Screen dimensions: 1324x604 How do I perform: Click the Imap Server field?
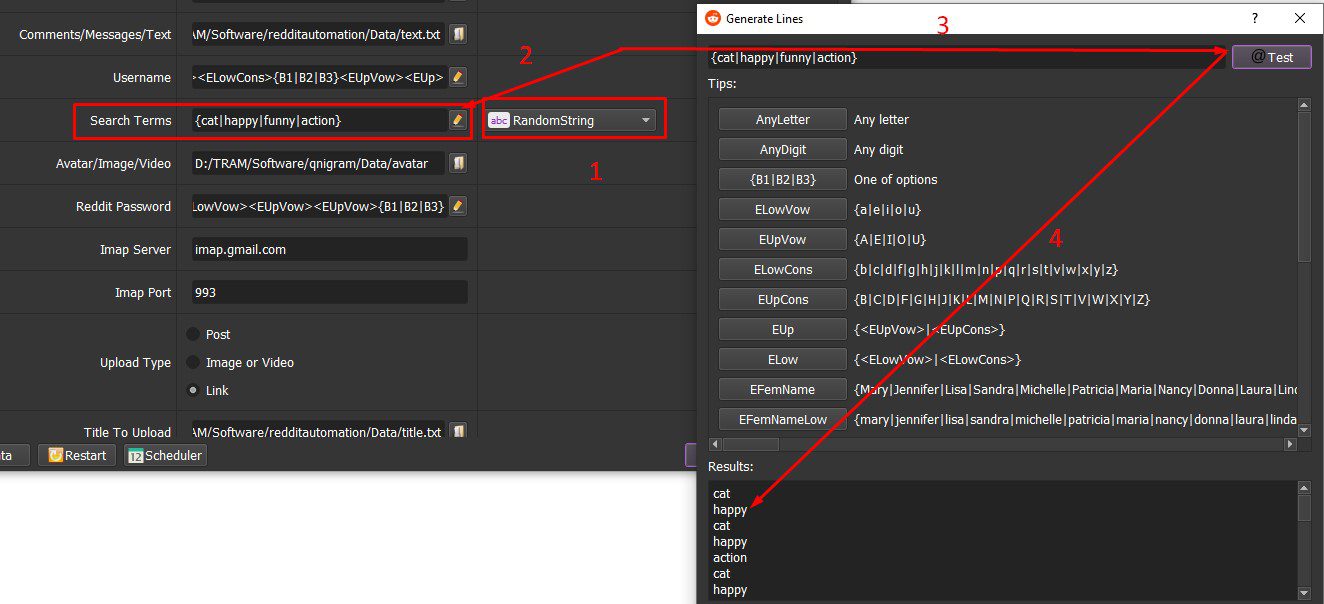tap(329, 249)
